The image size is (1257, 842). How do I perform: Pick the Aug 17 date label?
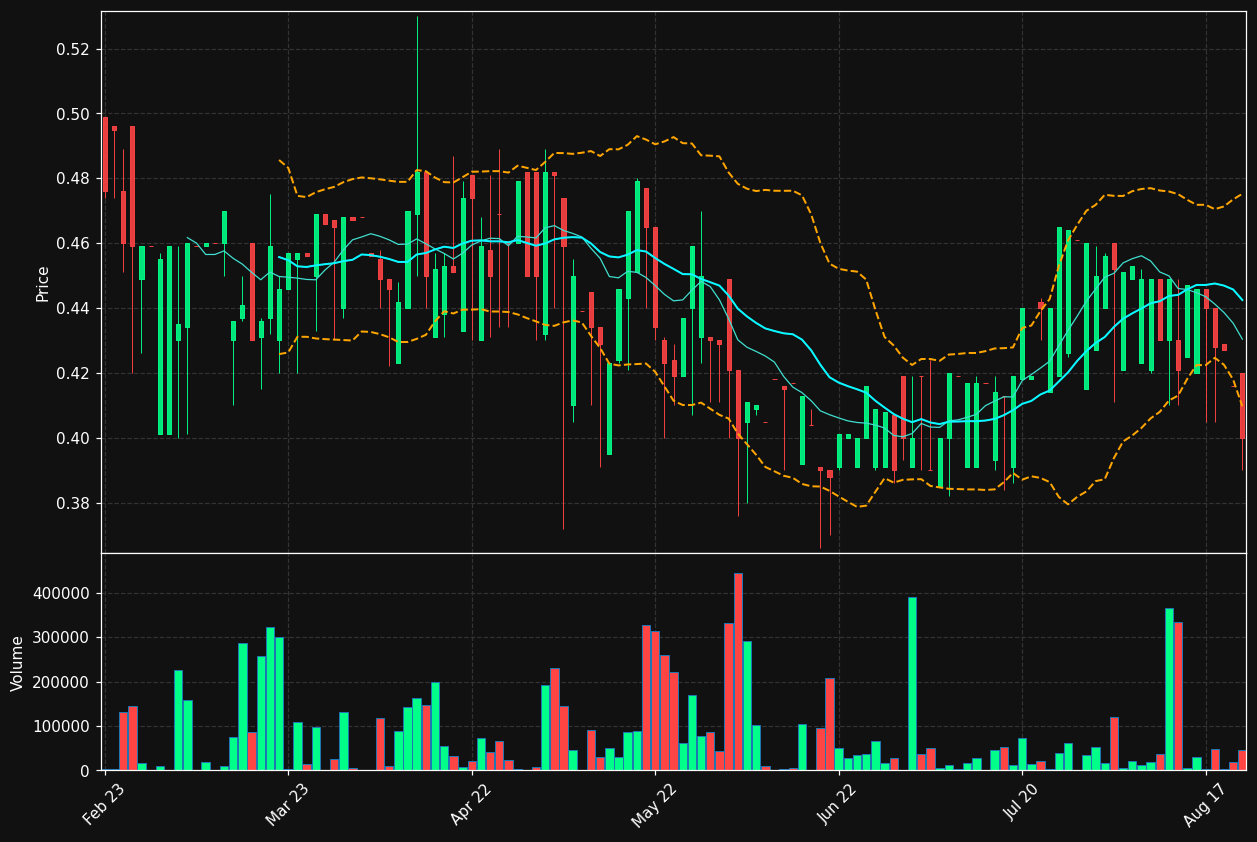[x=1205, y=803]
